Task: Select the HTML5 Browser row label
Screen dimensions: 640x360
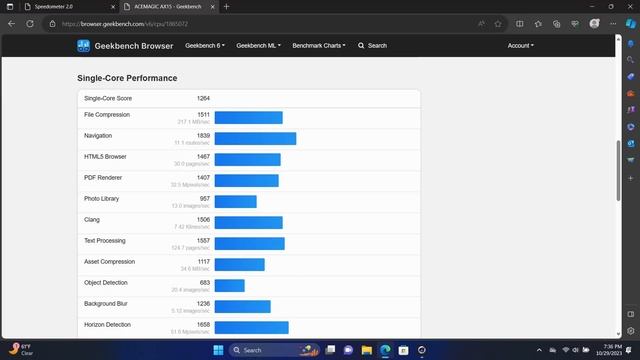Action: 105,157
